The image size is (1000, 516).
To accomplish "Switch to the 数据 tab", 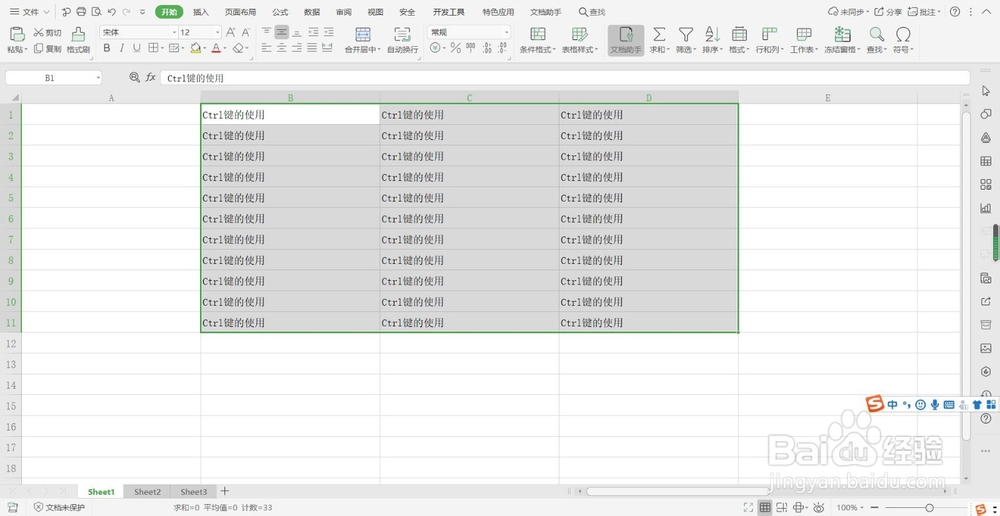I will click(x=312, y=11).
